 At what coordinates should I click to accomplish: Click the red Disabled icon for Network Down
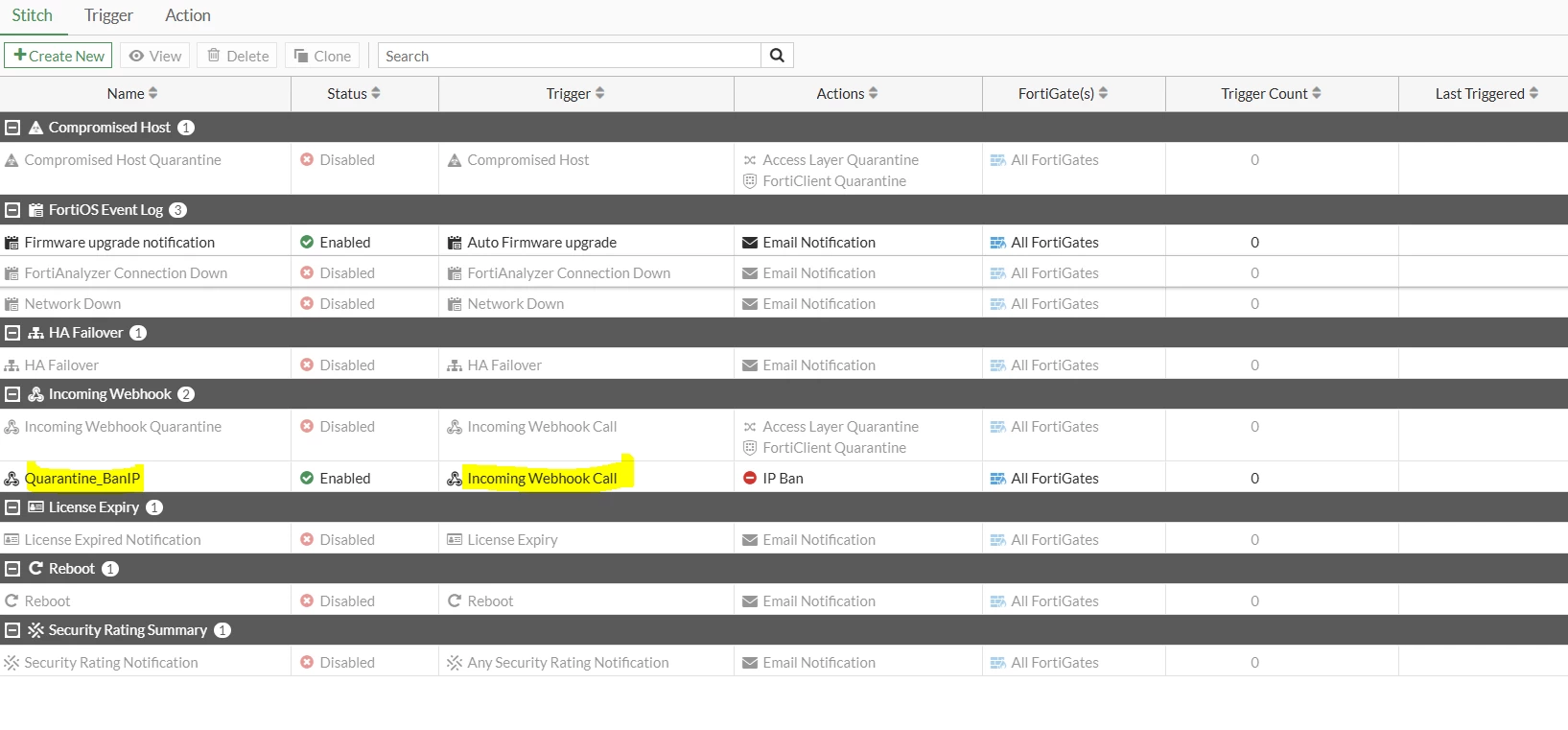tap(307, 304)
